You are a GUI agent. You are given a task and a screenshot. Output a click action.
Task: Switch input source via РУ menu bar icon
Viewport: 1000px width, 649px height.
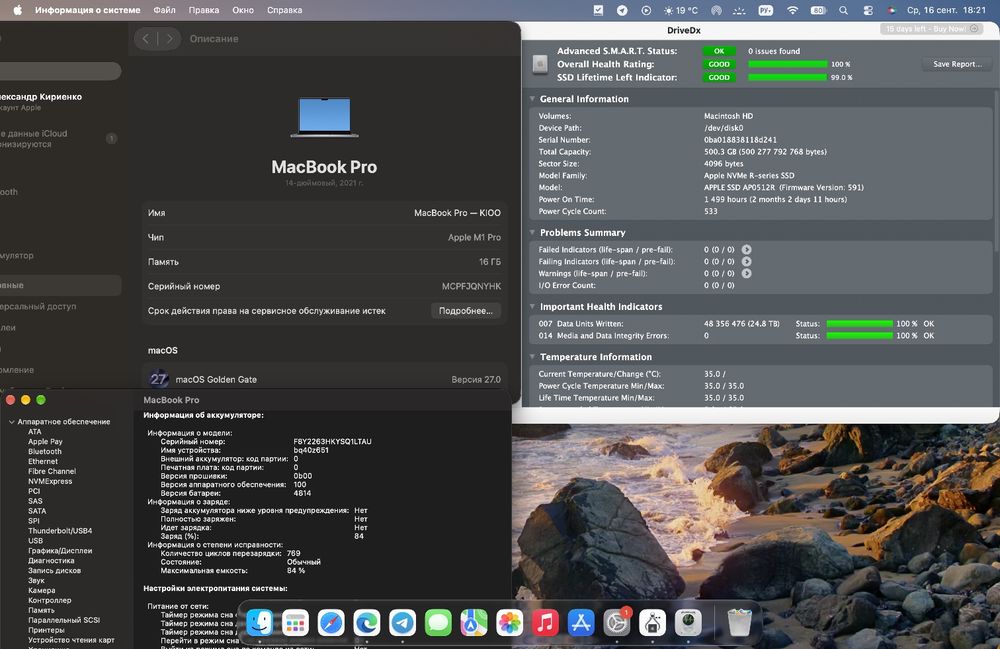pos(766,10)
